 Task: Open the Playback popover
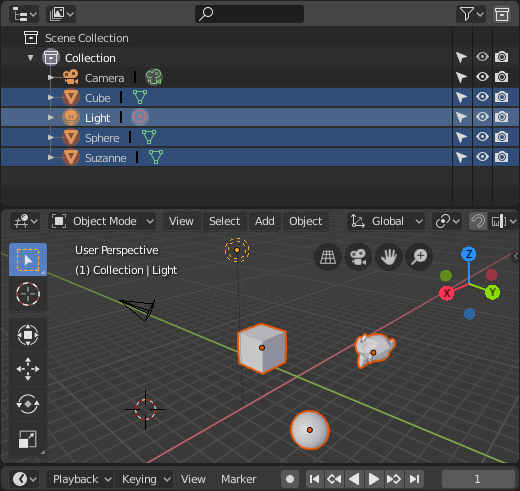coord(80,479)
